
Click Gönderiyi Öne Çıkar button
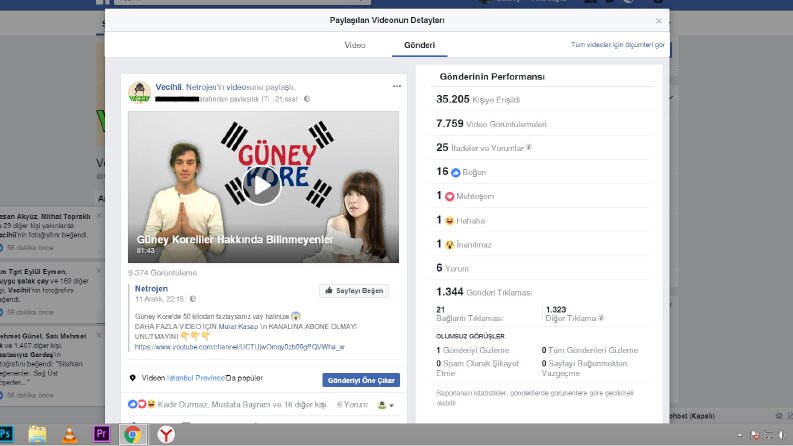pos(361,380)
